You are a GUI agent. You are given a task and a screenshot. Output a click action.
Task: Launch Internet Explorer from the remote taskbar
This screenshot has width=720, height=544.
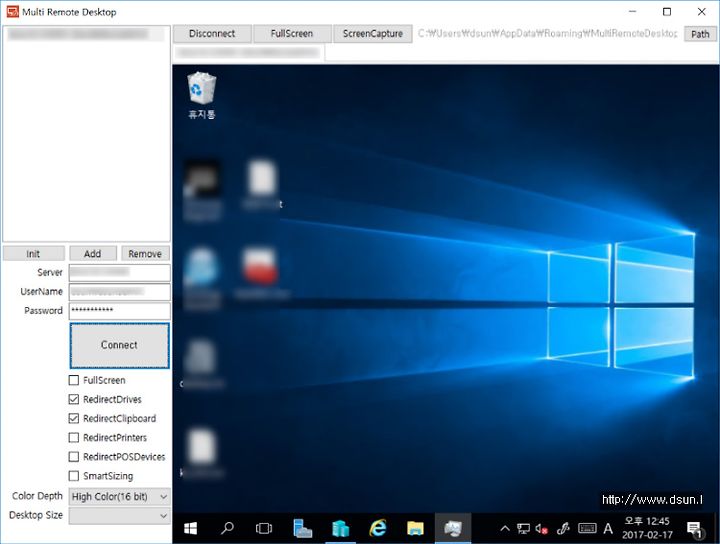[378, 528]
